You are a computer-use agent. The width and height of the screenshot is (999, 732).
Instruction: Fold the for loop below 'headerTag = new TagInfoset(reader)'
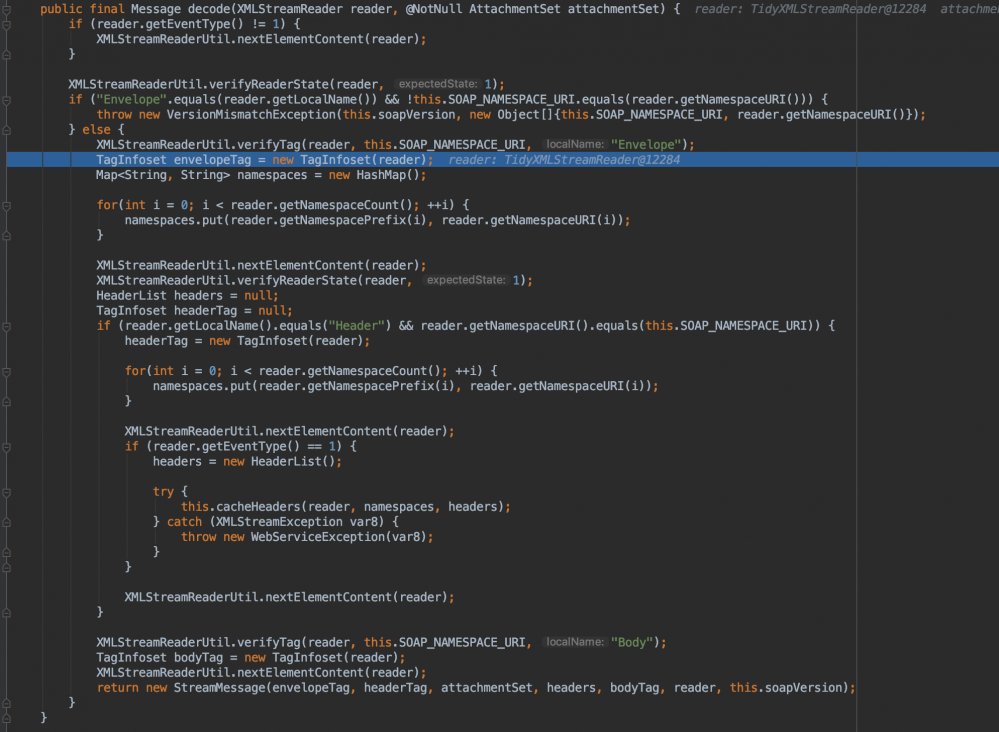(6, 371)
